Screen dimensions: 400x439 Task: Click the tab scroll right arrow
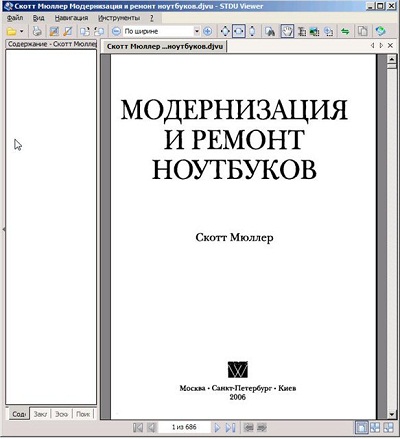click(381, 46)
